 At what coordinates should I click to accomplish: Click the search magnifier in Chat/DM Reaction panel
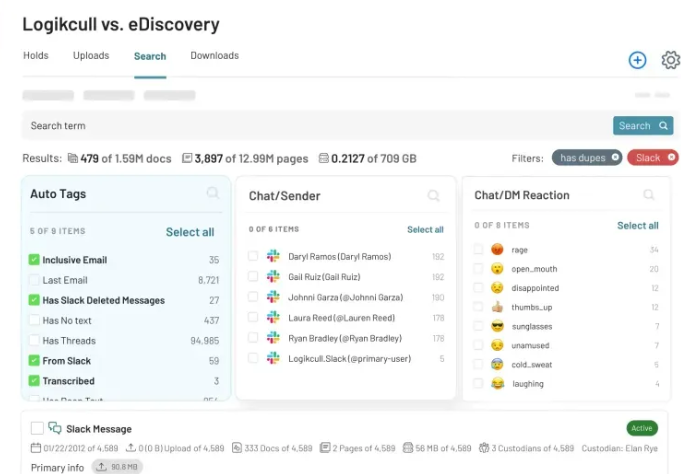click(x=648, y=195)
